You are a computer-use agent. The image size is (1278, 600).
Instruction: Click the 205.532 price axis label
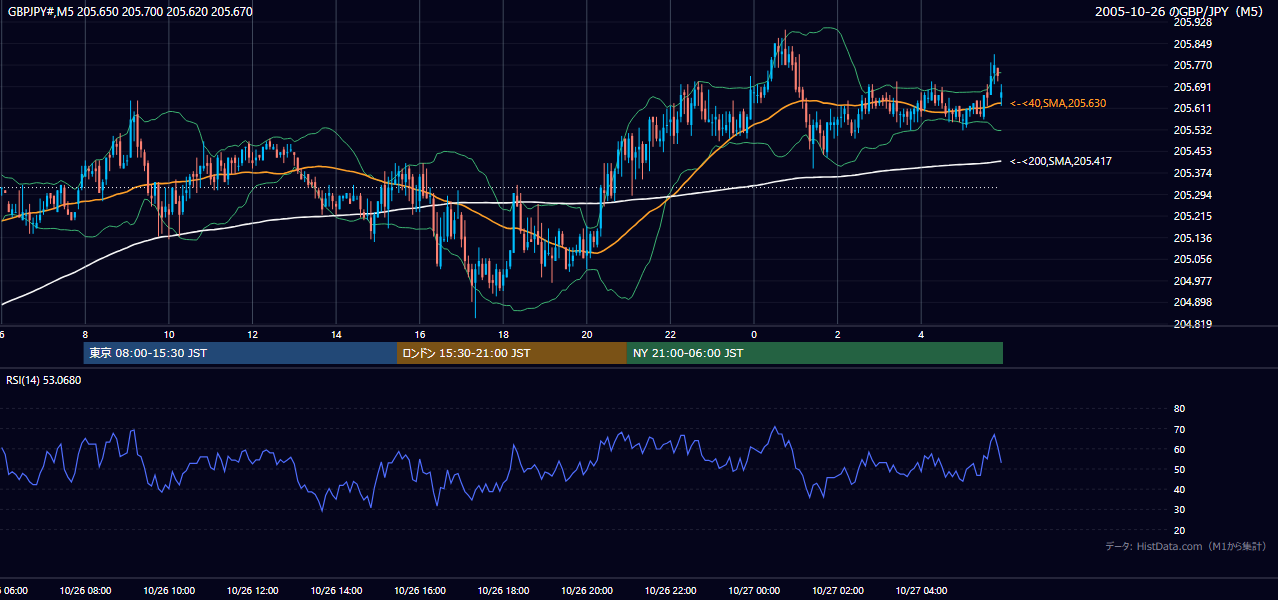click(x=1192, y=130)
